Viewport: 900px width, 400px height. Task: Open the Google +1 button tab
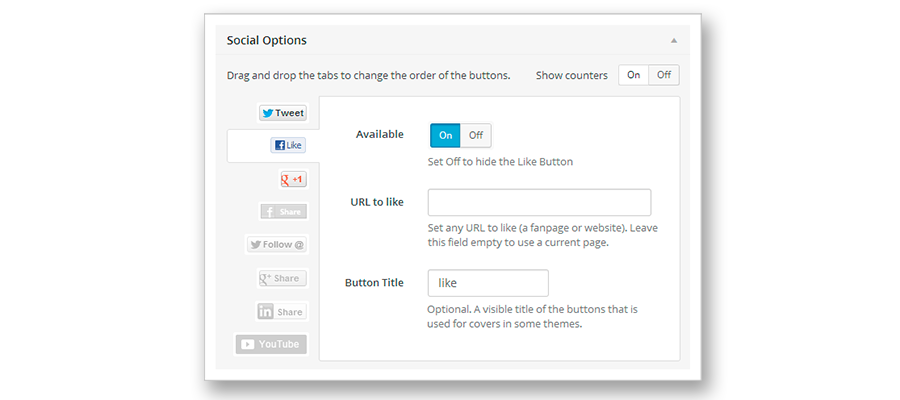click(292, 179)
